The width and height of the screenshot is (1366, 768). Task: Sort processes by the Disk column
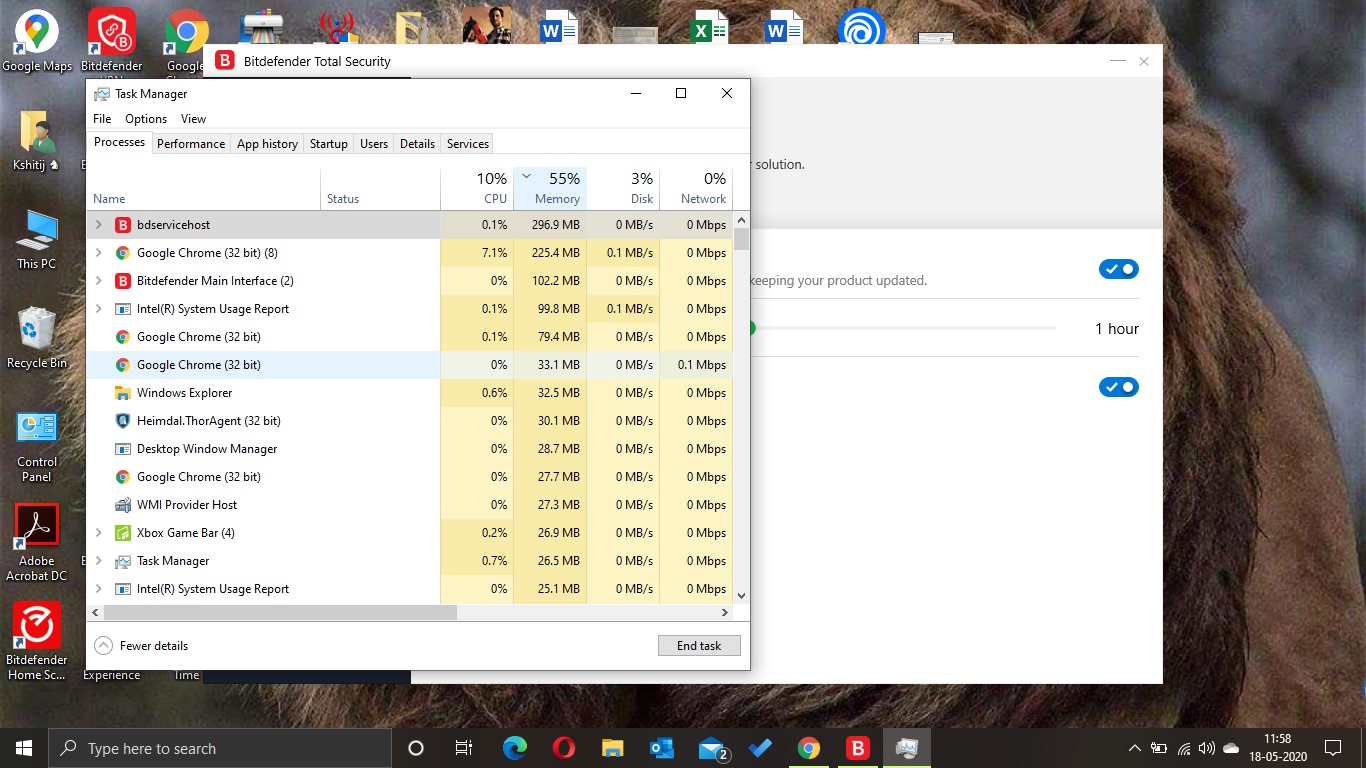tap(623, 188)
